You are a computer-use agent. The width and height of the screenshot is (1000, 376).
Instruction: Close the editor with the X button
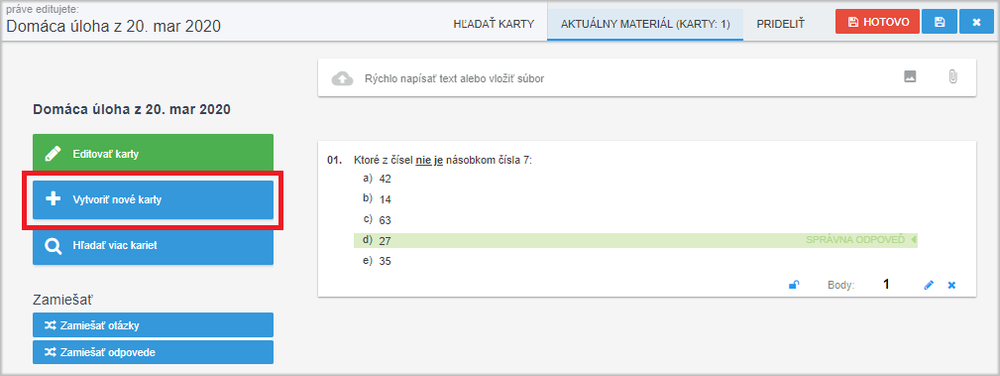[x=976, y=22]
